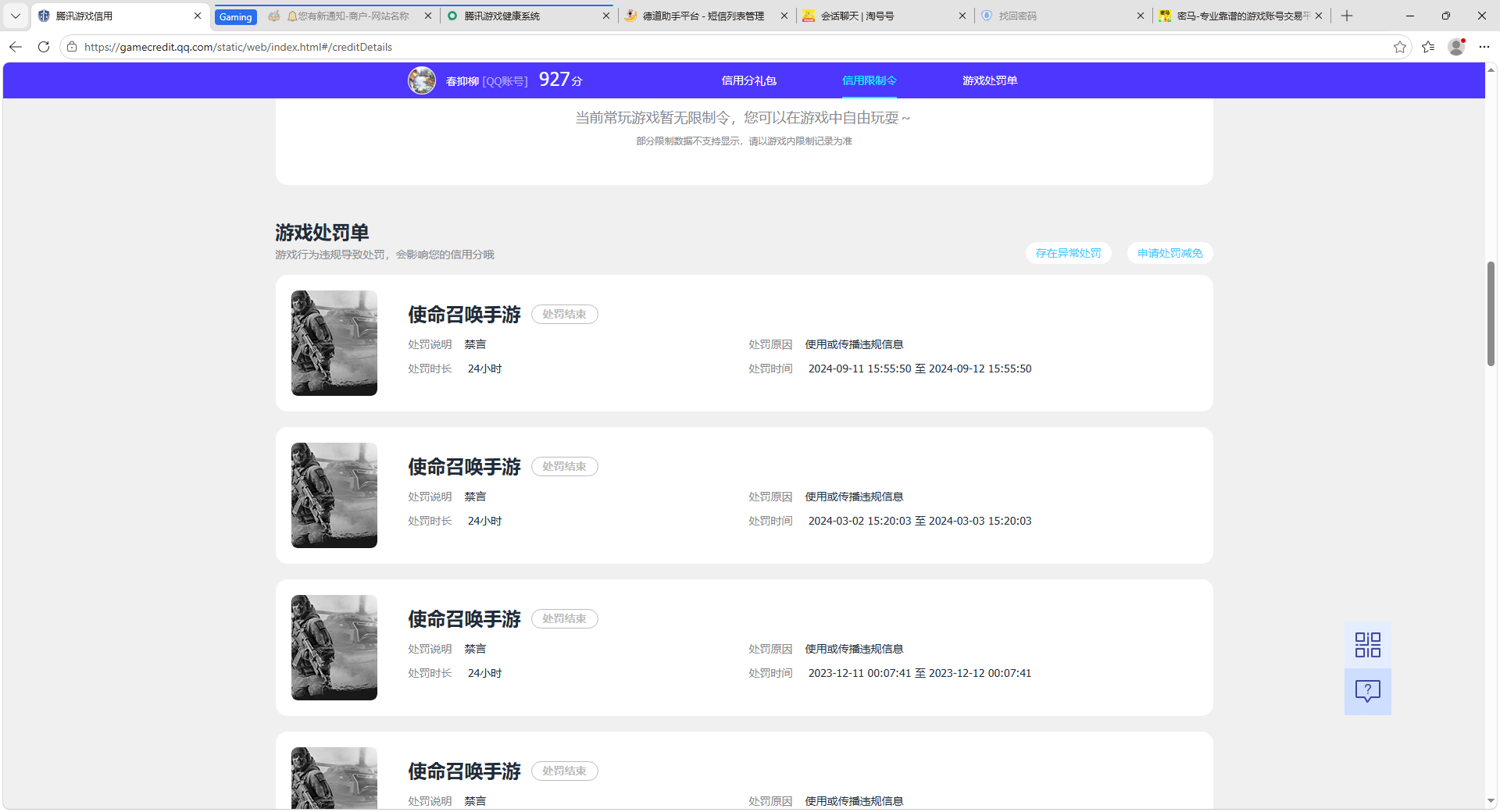The height and width of the screenshot is (812, 1500).
Task: View site information lock icon
Action: tap(72, 47)
